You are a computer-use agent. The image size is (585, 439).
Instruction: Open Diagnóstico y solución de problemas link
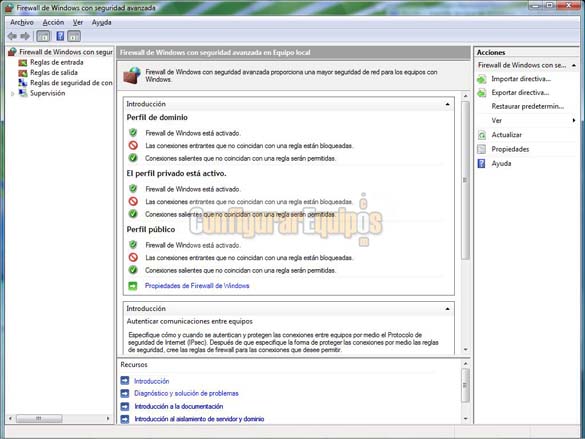pyautogui.click(x=186, y=393)
